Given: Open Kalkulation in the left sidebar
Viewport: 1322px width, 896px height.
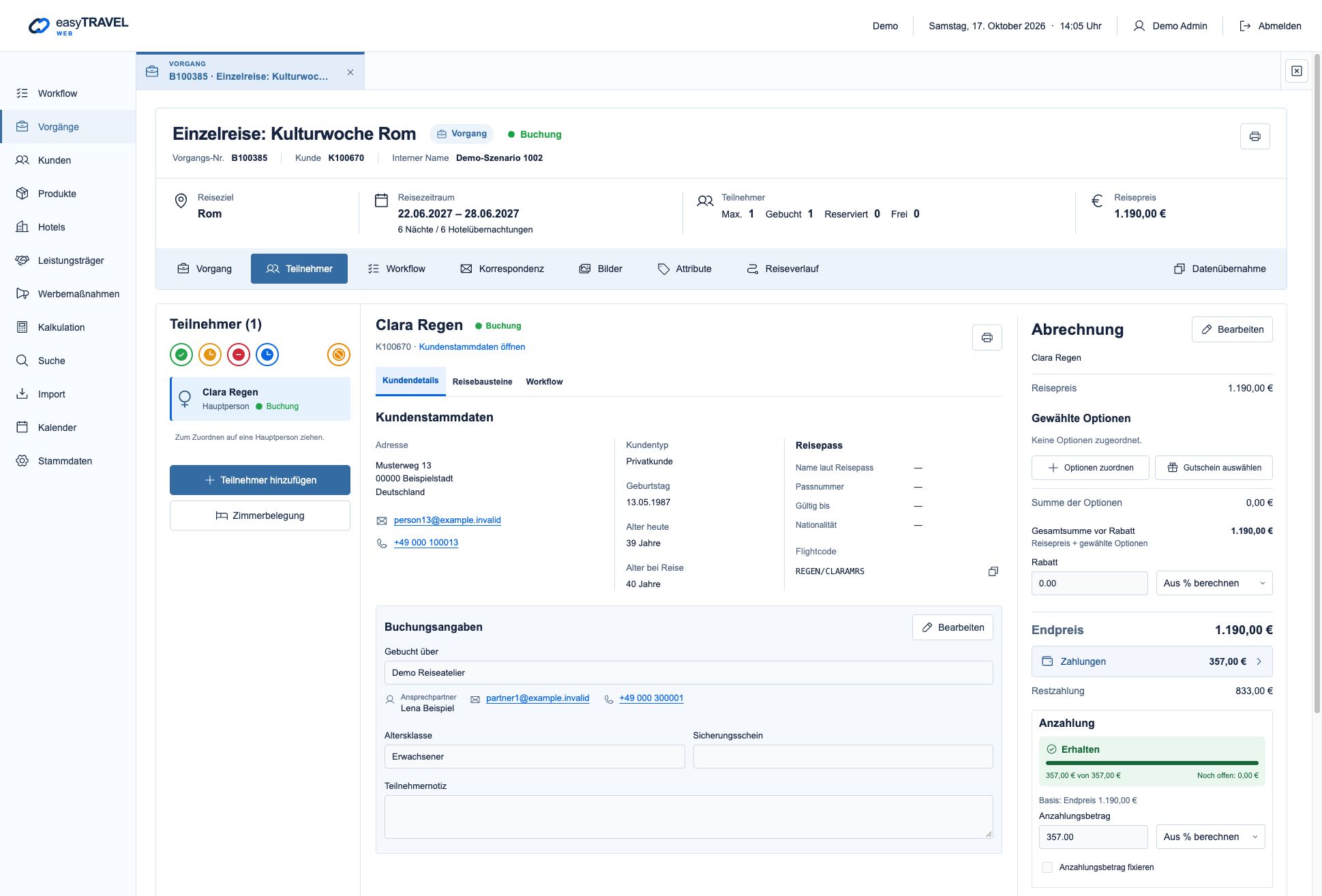Looking at the screenshot, I should pyautogui.click(x=68, y=327).
